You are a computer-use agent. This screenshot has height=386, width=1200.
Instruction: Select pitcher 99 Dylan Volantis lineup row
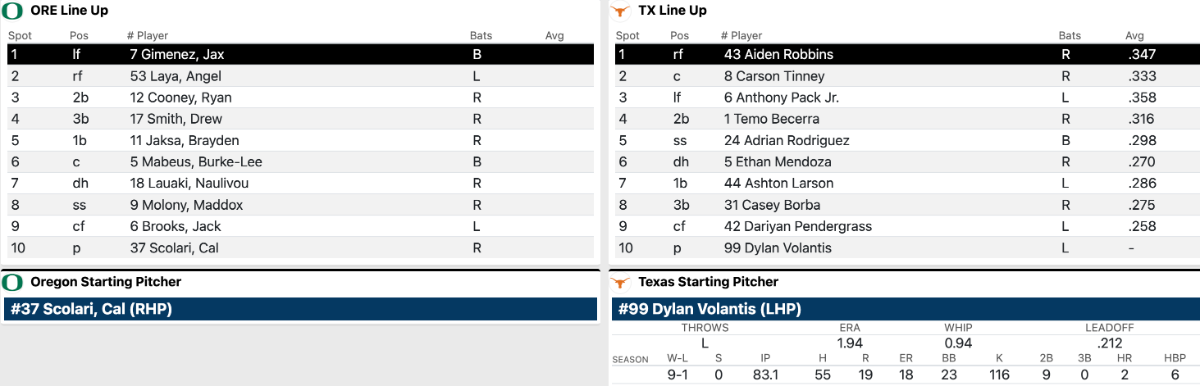[x=904, y=248]
